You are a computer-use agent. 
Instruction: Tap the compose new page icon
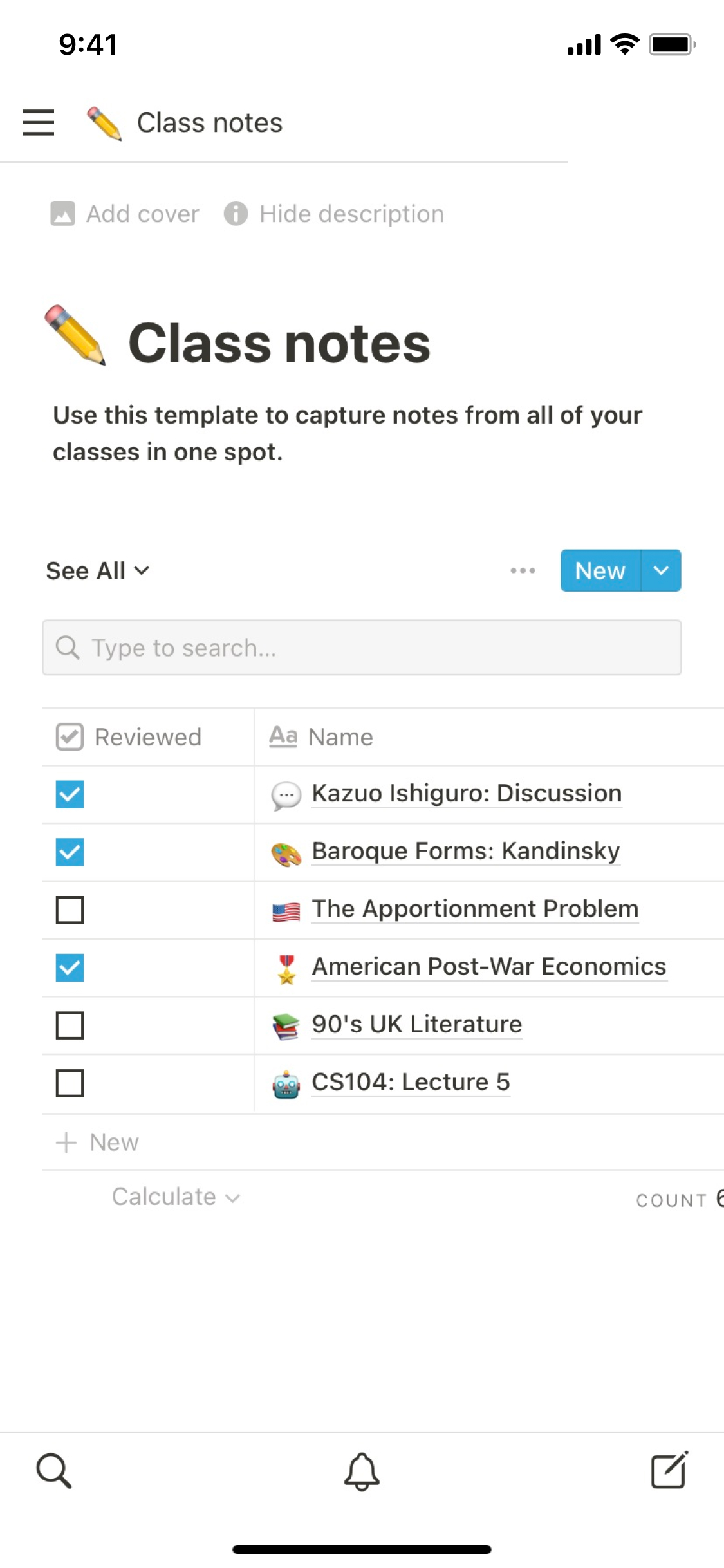pos(669,1470)
